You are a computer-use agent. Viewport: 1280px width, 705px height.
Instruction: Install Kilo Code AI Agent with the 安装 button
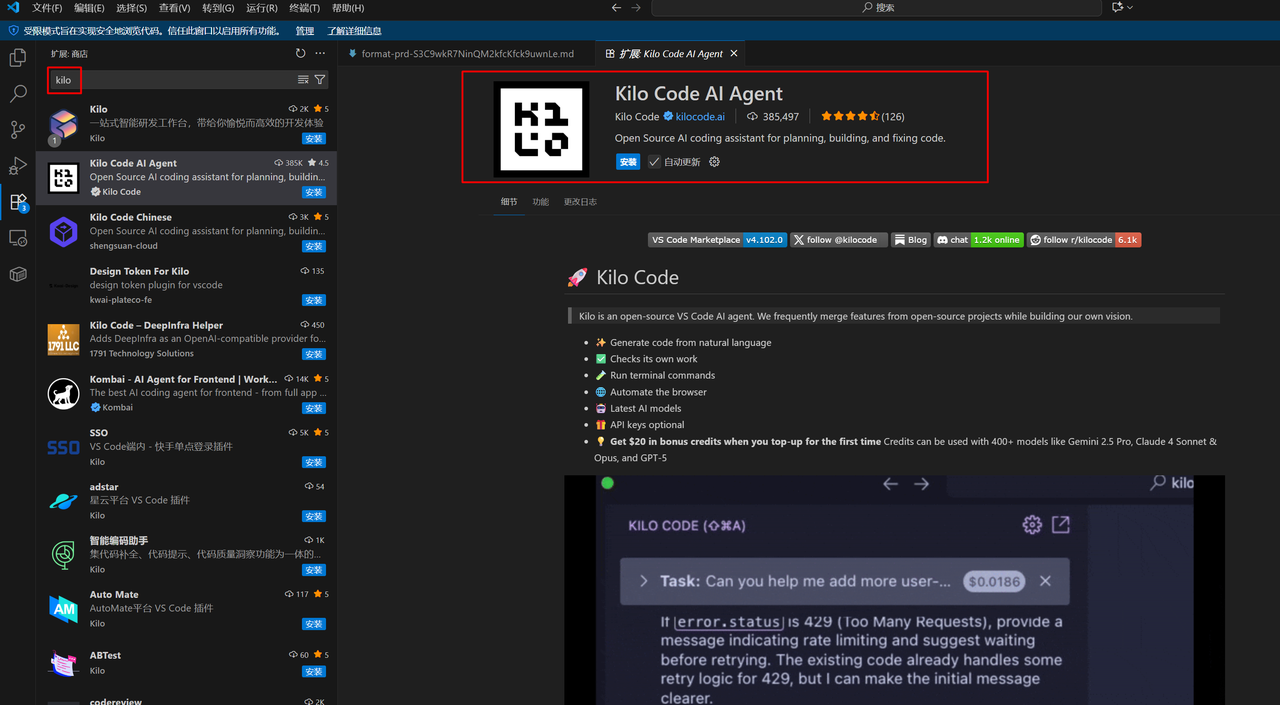pyautogui.click(x=627, y=161)
